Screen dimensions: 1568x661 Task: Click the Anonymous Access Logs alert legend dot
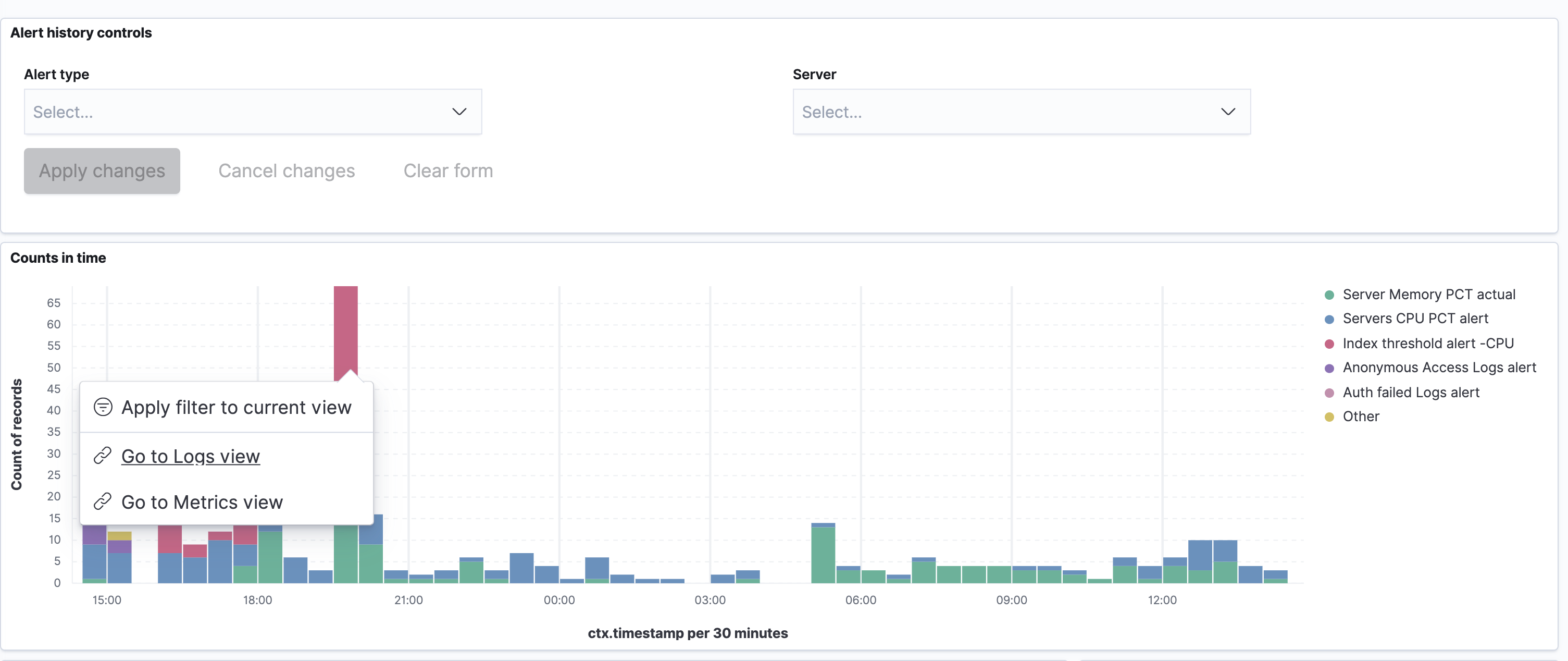(x=1329, y=368)
